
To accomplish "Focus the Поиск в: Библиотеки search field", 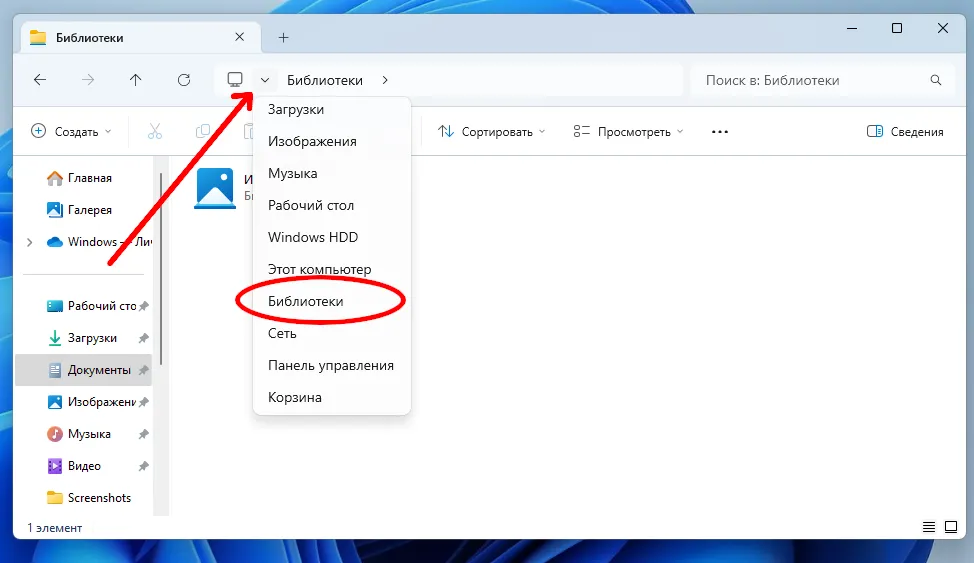I will [x=822, y=80].
